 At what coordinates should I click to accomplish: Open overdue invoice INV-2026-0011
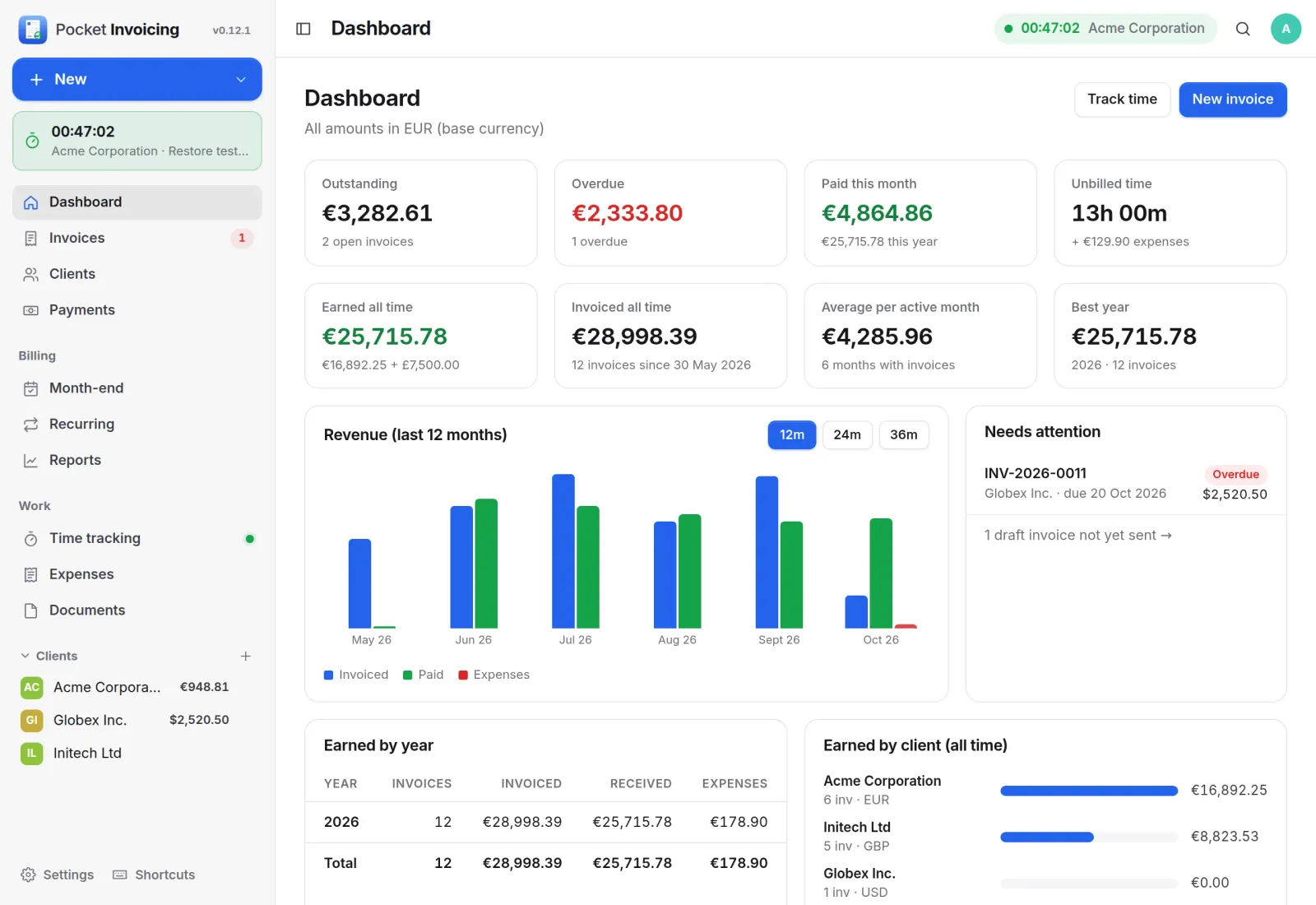(1126, 484)
